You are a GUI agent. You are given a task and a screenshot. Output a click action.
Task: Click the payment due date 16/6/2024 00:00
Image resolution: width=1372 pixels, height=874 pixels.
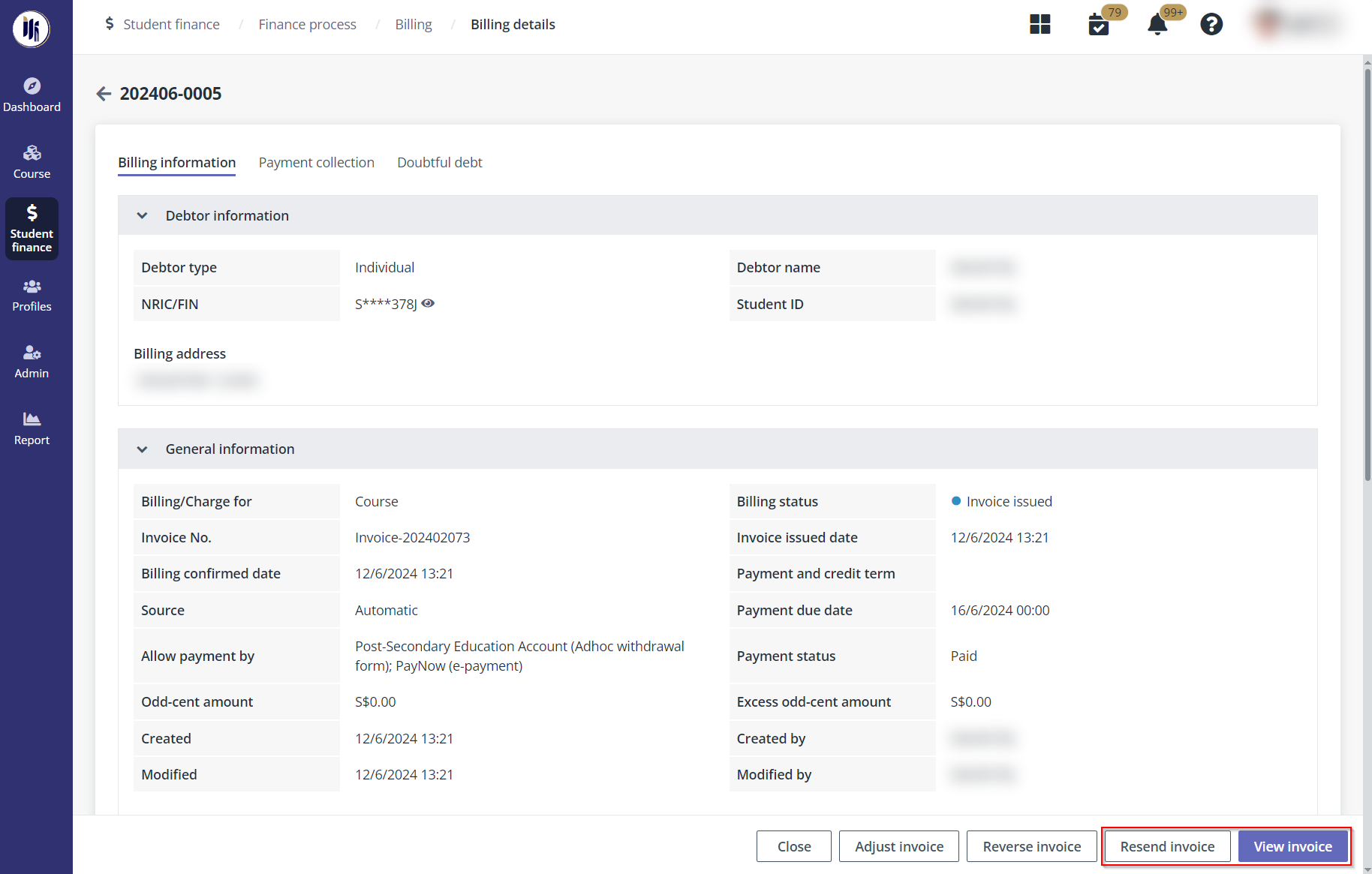[x=1000, y=611]
